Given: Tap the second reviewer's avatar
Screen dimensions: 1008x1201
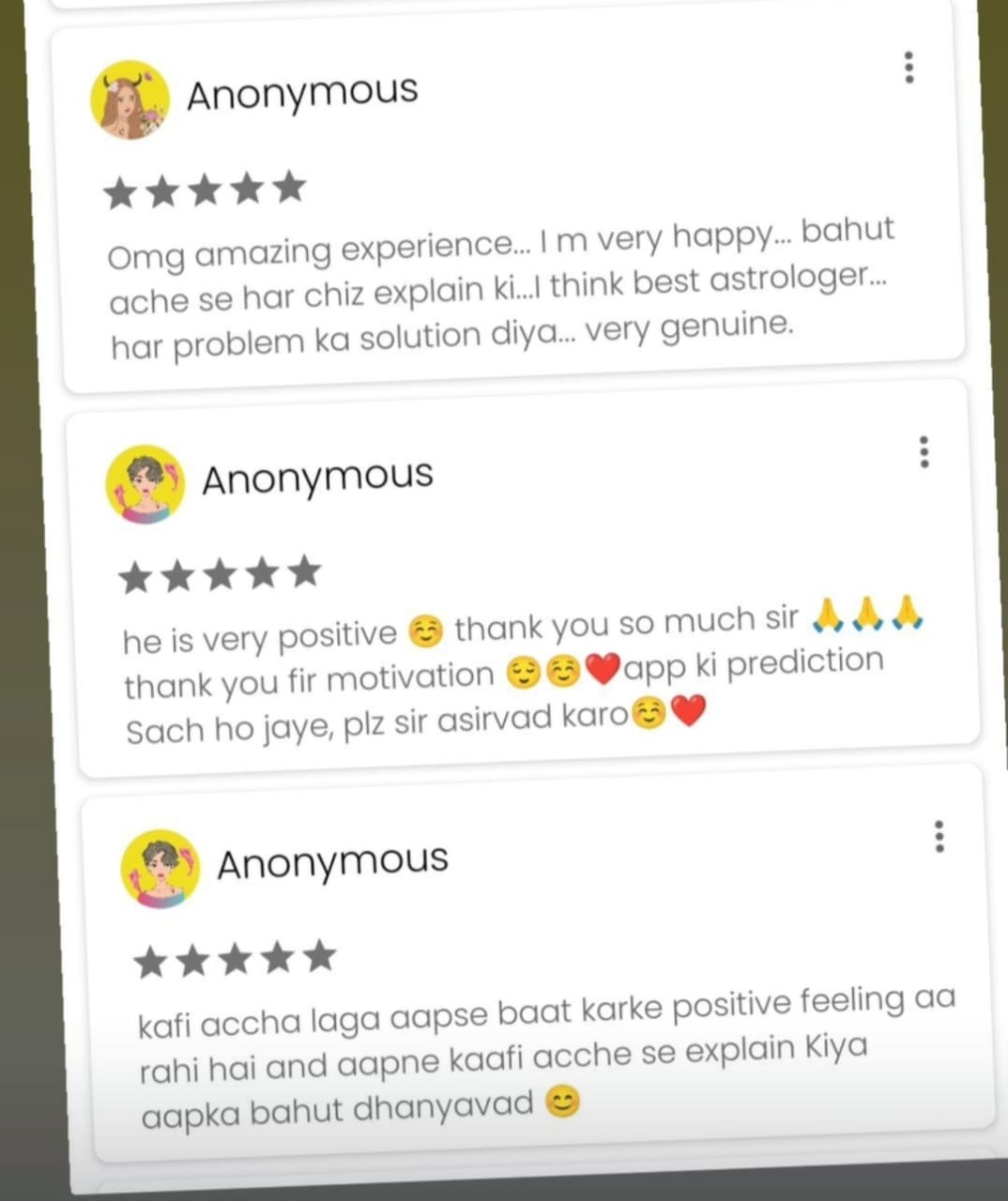Looking at the screenshot, I should coord(145,484).
